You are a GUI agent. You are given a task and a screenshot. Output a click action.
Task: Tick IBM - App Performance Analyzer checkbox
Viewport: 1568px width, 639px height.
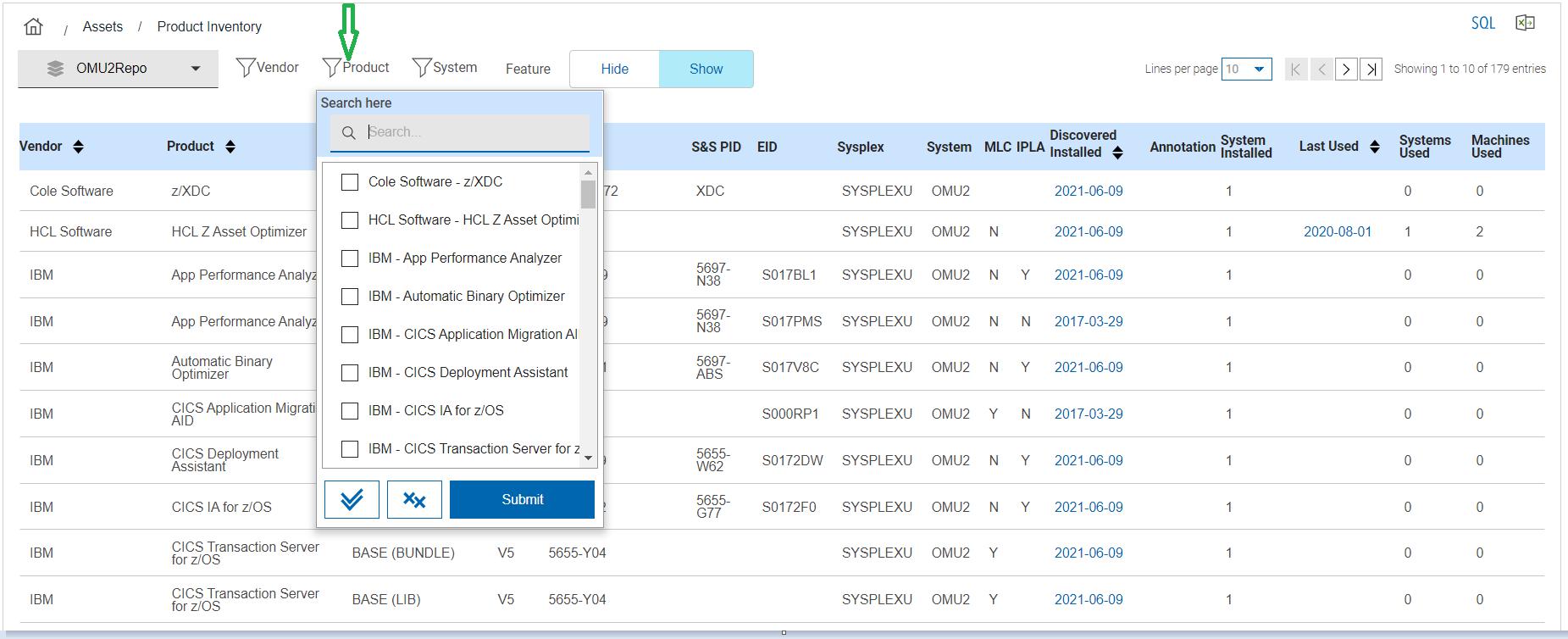click(350, 258)
